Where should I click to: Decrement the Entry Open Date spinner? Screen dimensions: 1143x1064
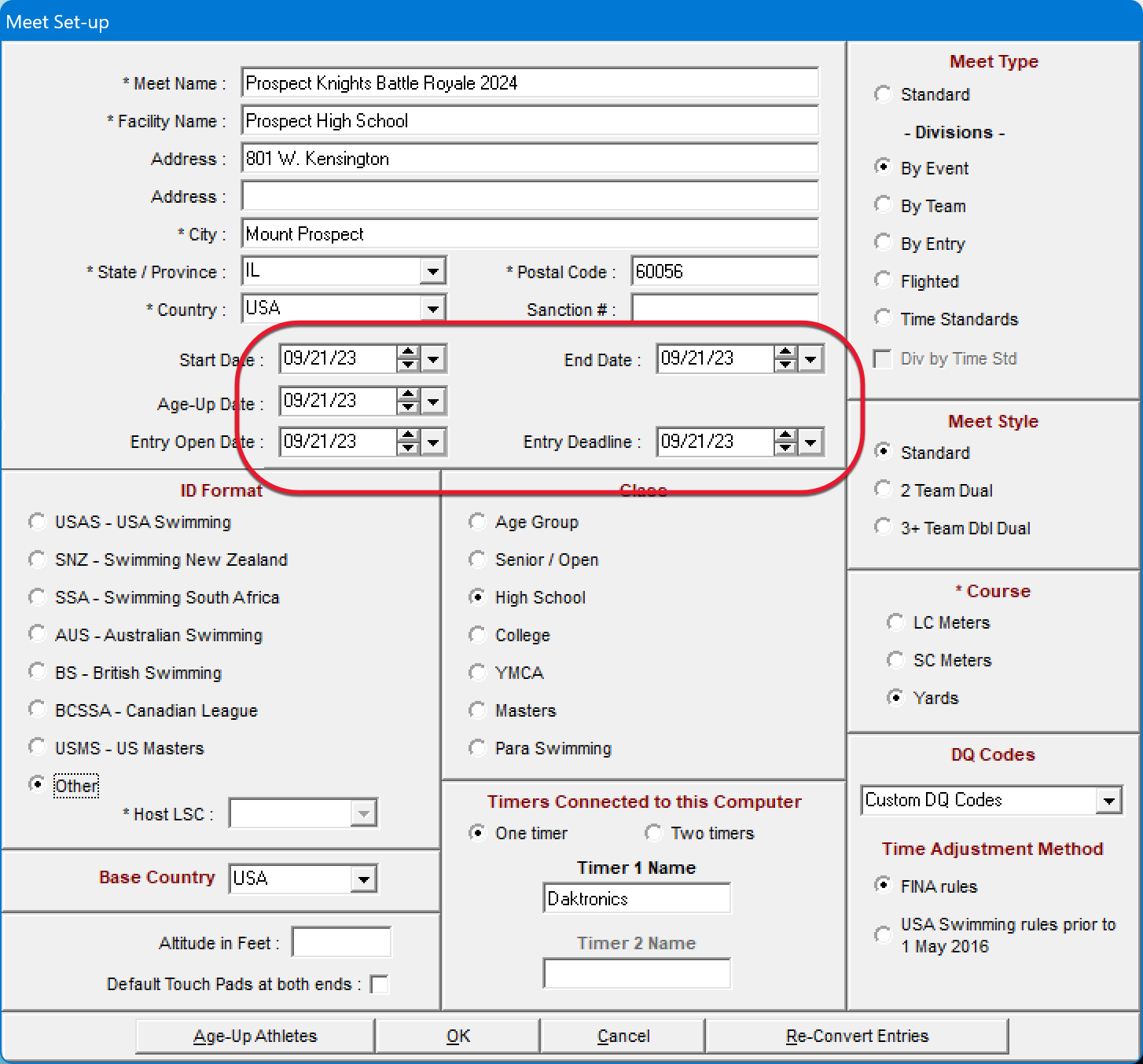[407, 447]
